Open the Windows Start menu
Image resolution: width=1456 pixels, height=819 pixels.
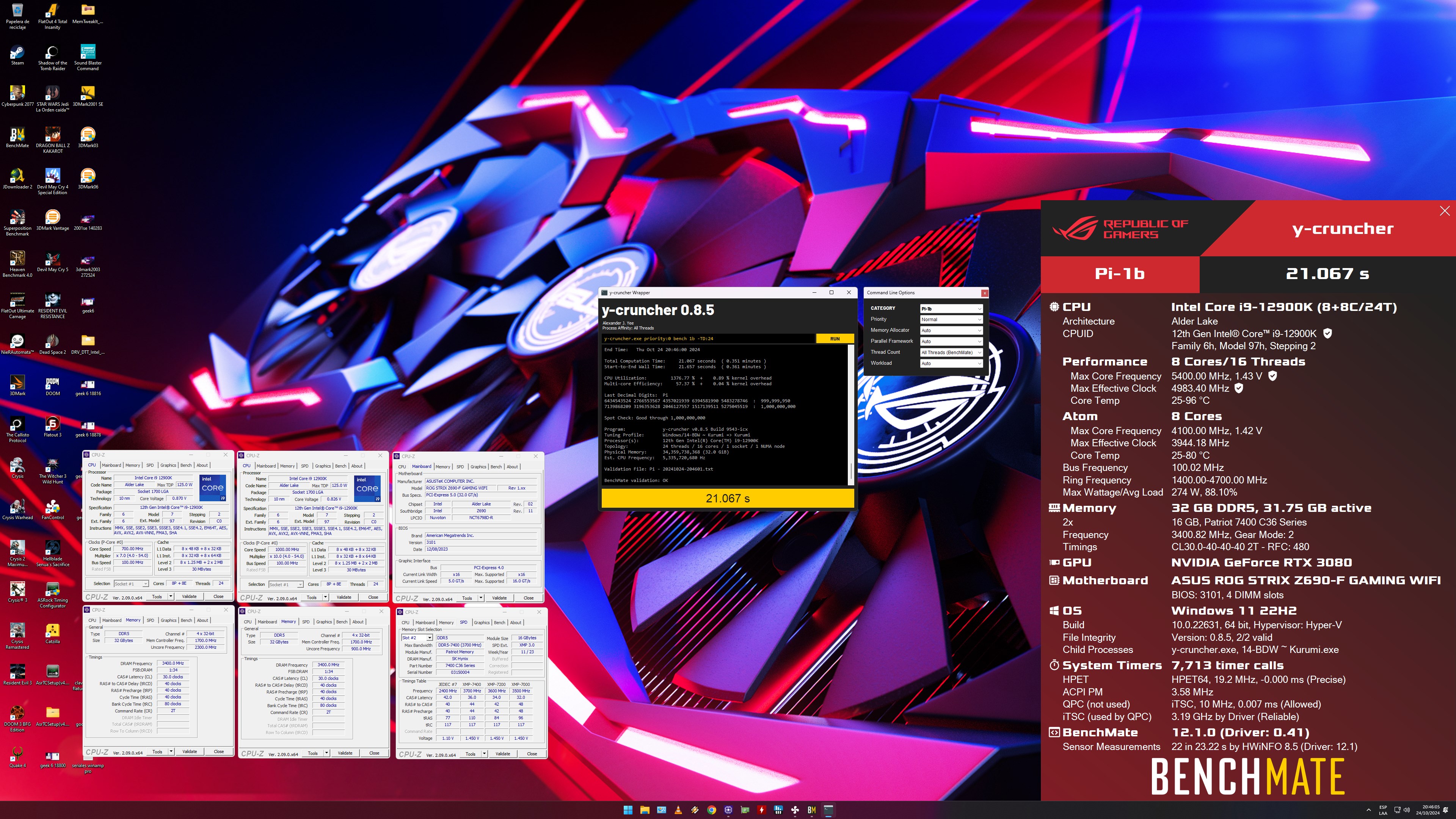click(x=628, y=810)
